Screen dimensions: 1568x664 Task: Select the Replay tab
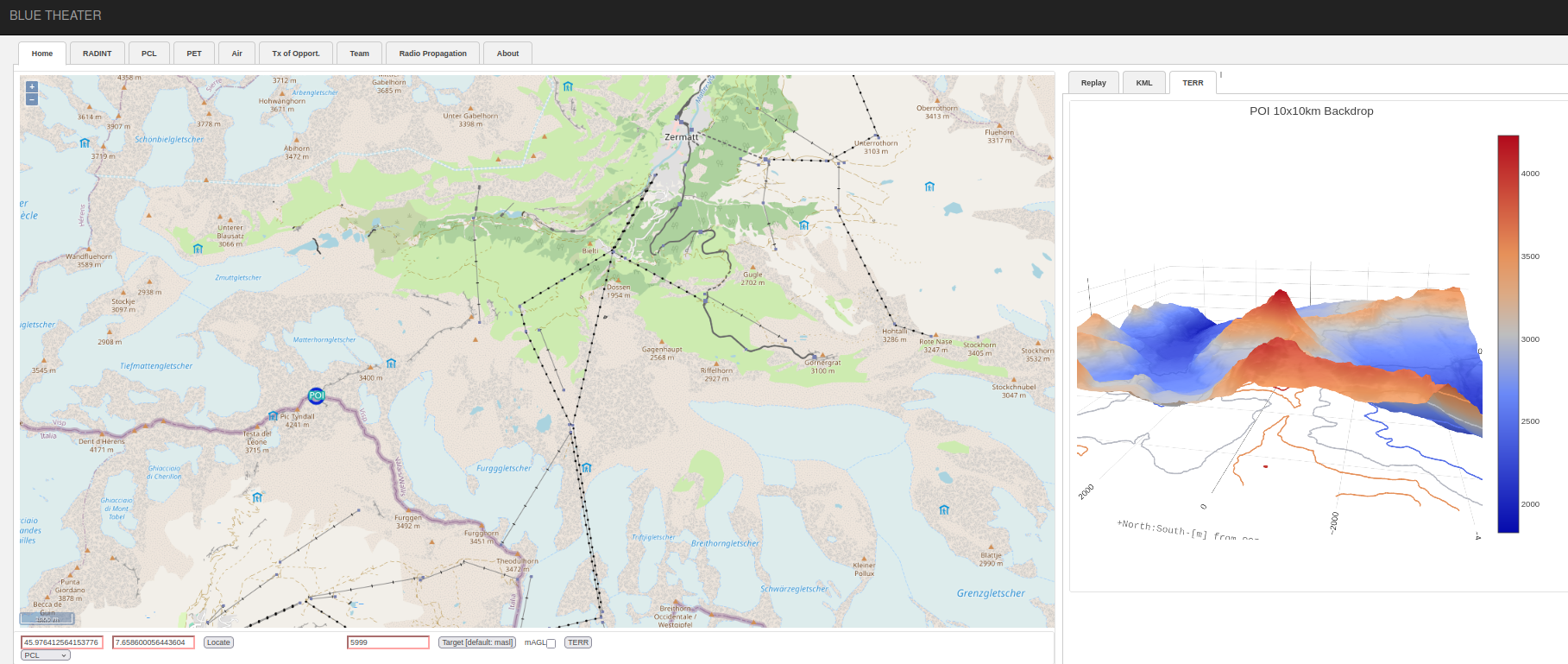[x=1093, y=83]
